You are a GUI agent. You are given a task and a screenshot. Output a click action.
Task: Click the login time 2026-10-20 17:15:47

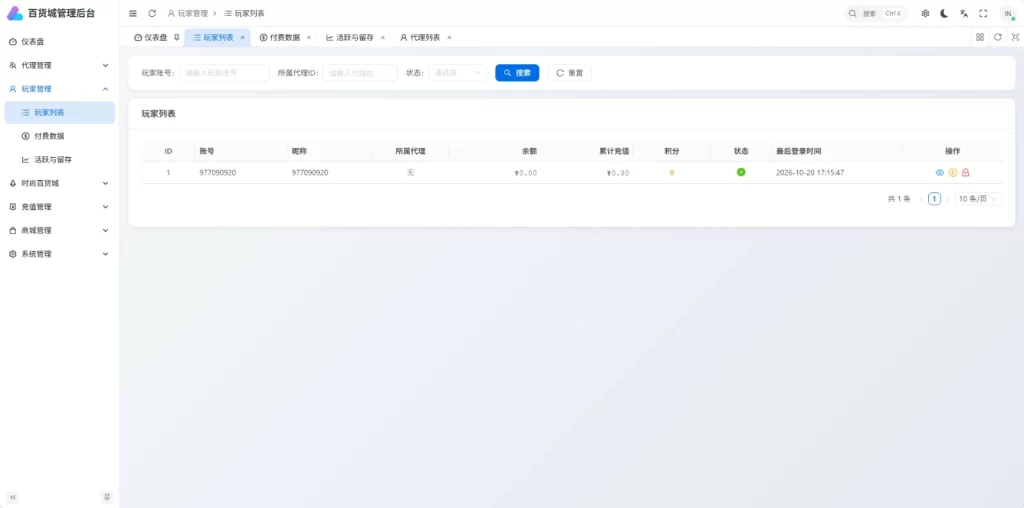click(810, 173)
